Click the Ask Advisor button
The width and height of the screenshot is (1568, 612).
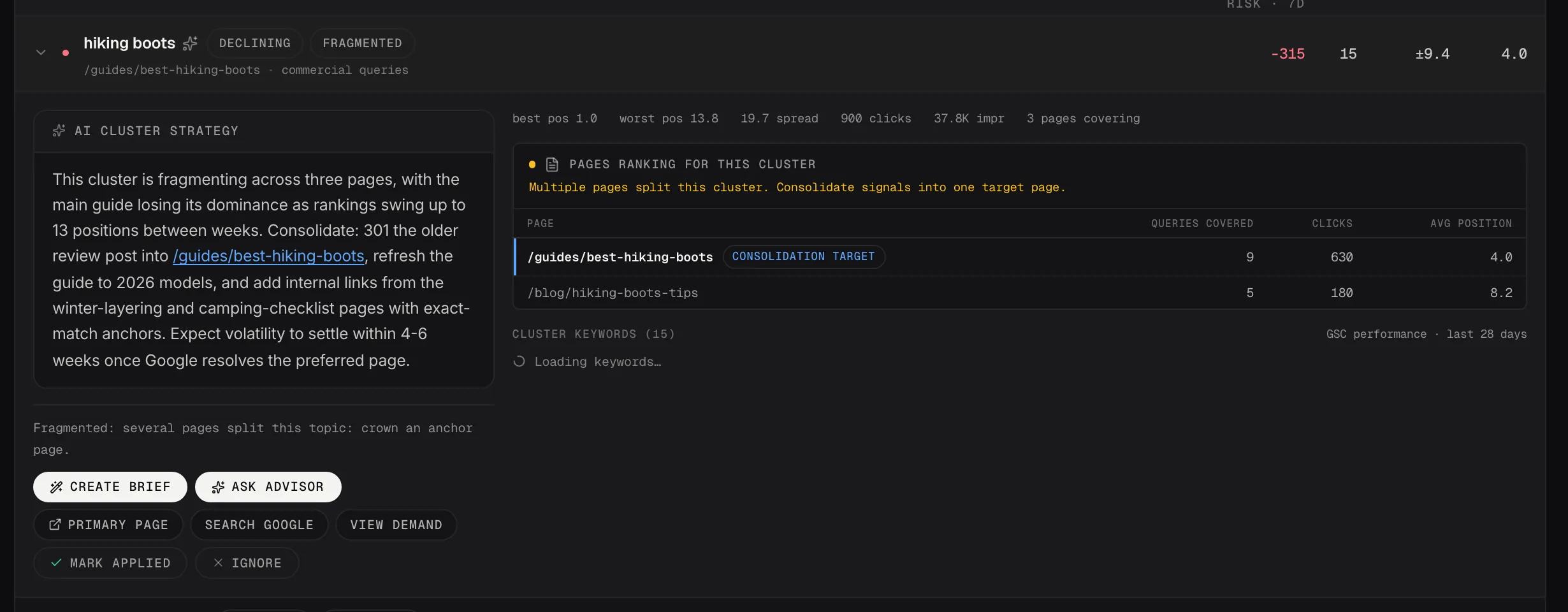pyautogui.click(x=268, y=487)
